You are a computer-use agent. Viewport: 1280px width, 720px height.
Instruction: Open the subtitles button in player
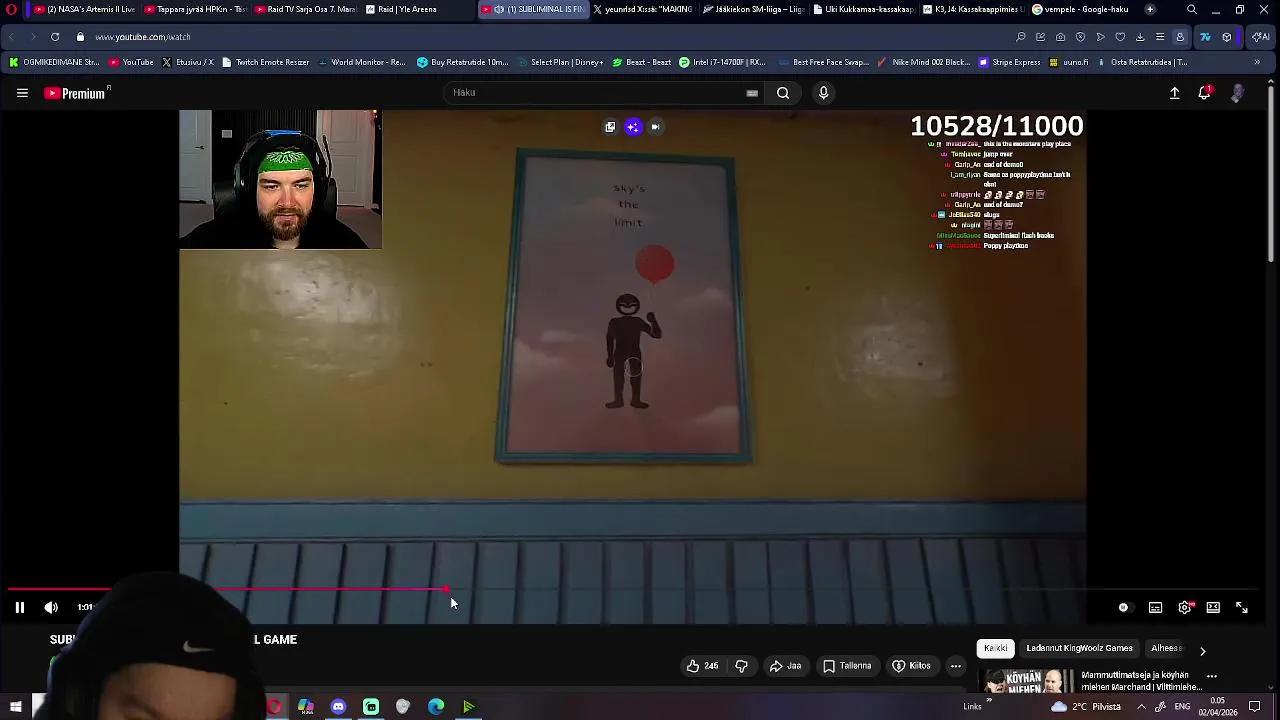point(1155,607)
